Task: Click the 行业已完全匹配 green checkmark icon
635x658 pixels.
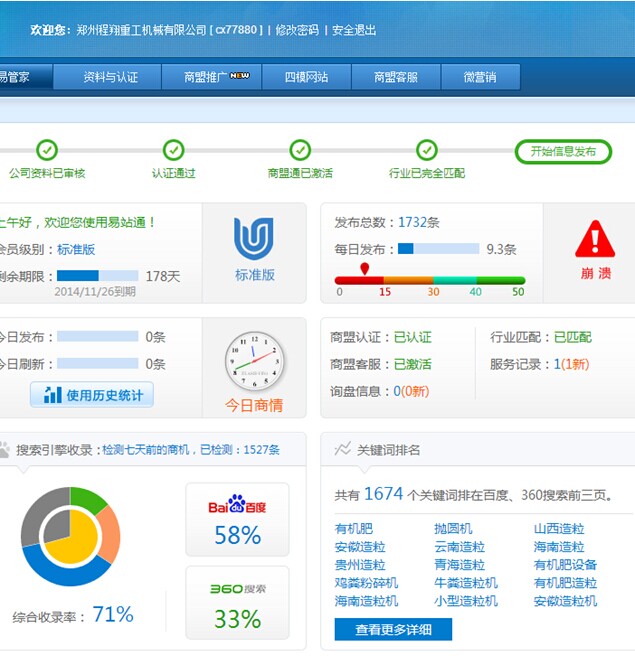Action: point(427,150)
